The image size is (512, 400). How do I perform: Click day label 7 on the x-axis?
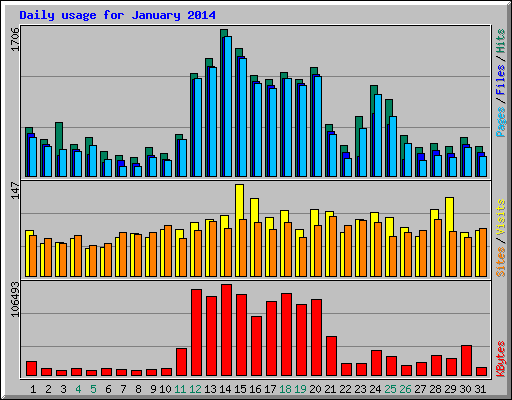[123, 389]
